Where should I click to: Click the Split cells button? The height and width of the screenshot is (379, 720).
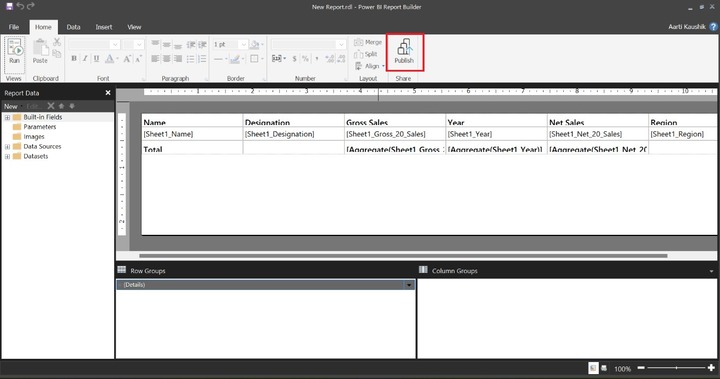[366, 54]
